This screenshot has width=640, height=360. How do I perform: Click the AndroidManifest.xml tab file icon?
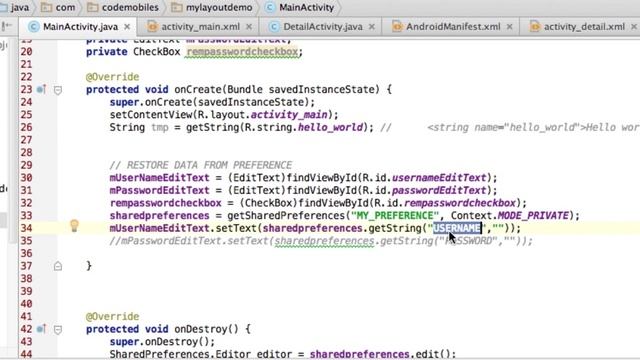397,27
